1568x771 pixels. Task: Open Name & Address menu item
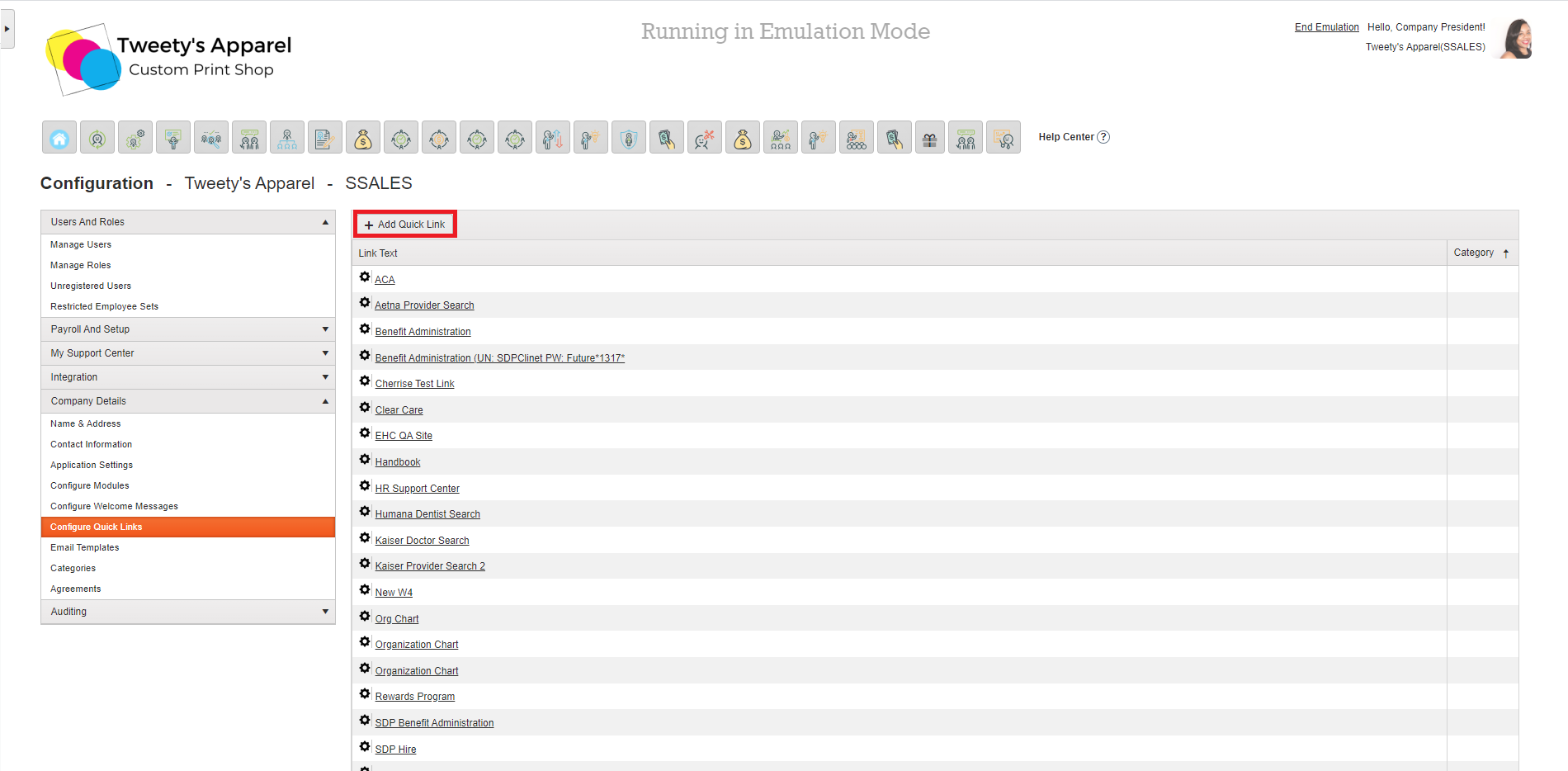tap(85, 423)
